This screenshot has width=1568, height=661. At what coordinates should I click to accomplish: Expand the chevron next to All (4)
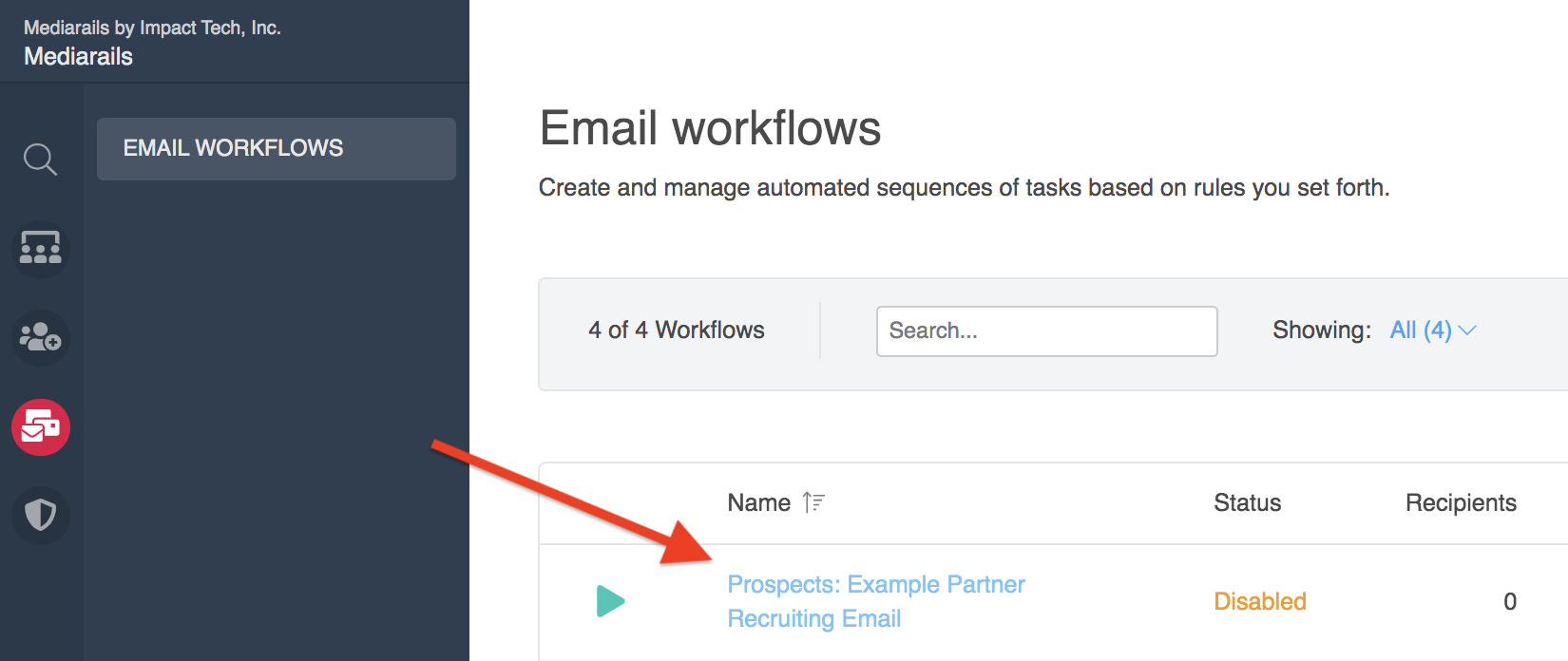(x=1467, y=330)
